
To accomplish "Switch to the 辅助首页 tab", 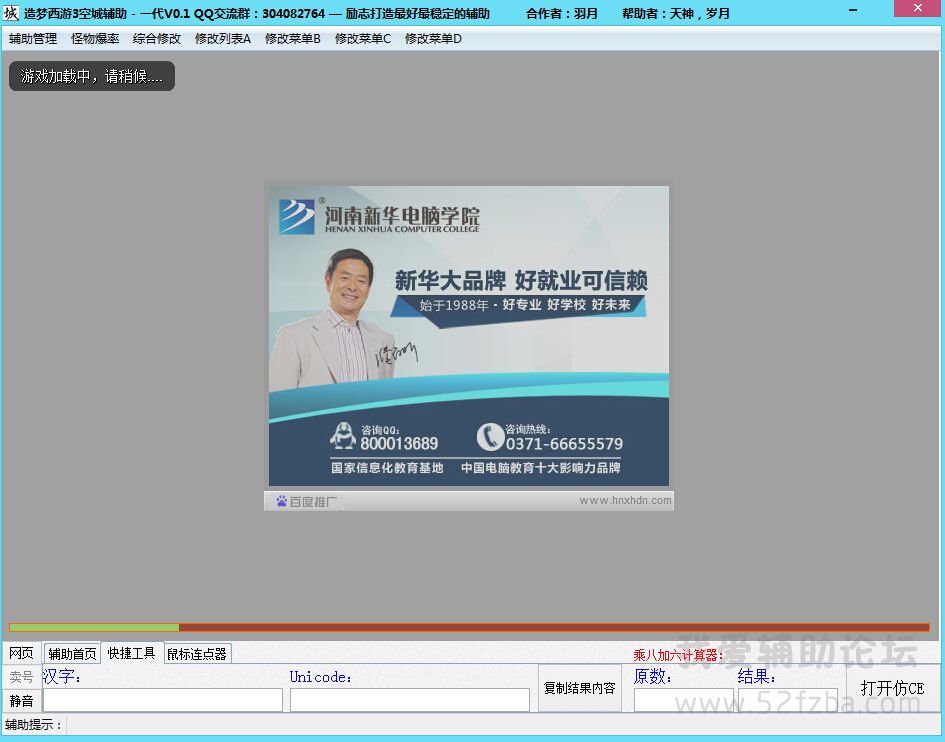I will (72, 653).
